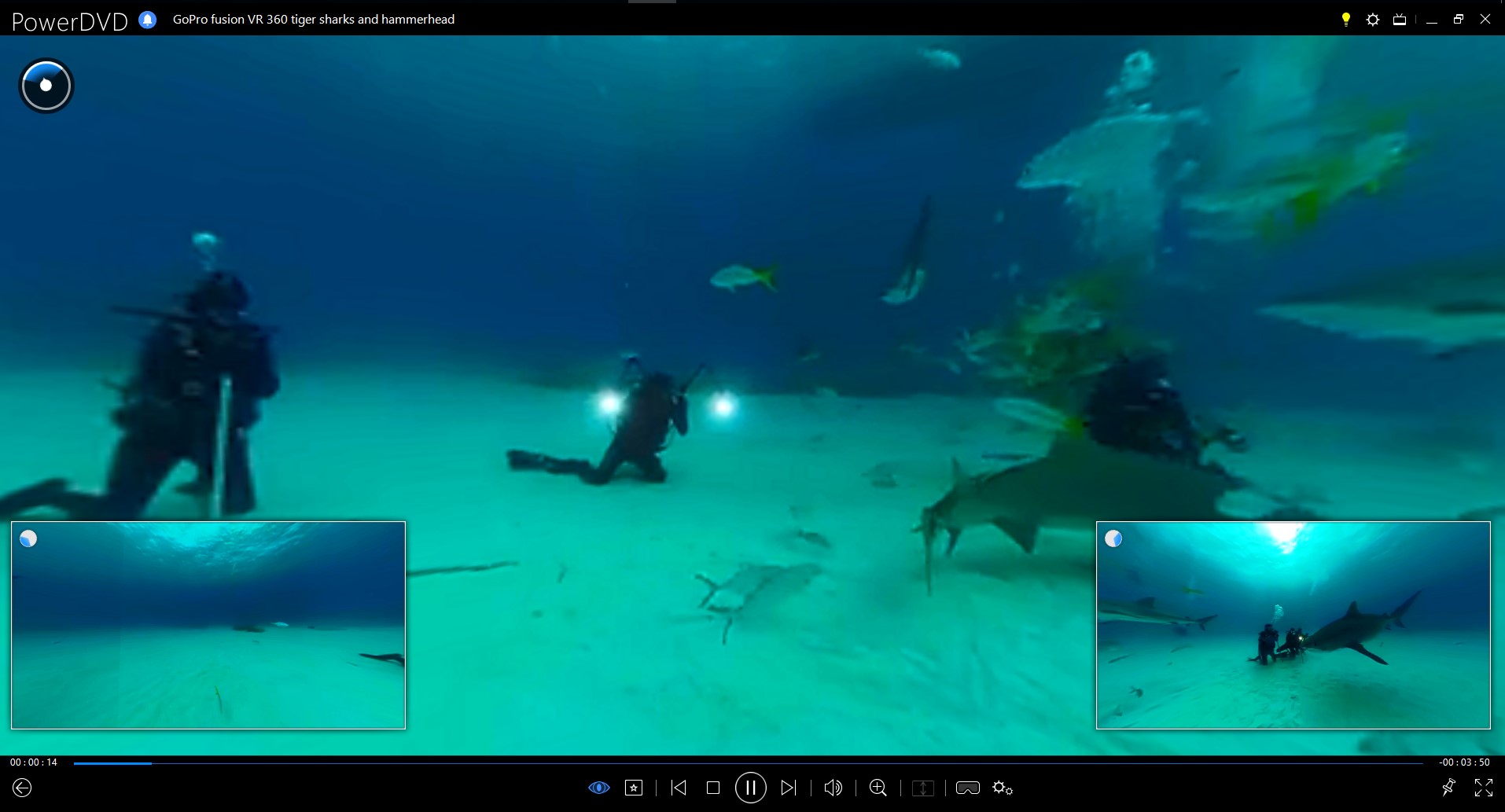Pin the playback control bar
1505x812 pixels.
click(x=1449, y=787)
